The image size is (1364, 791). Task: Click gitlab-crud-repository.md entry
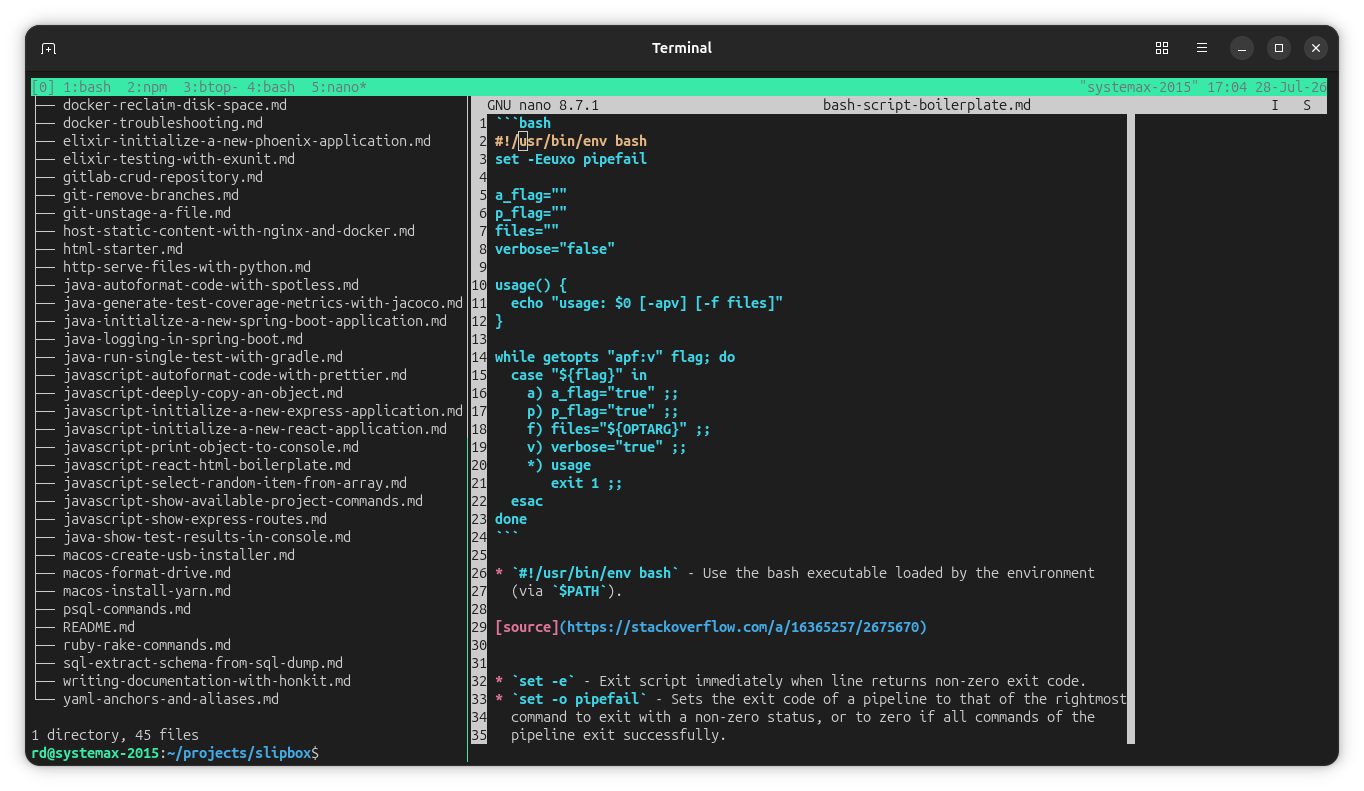point(163,177)
